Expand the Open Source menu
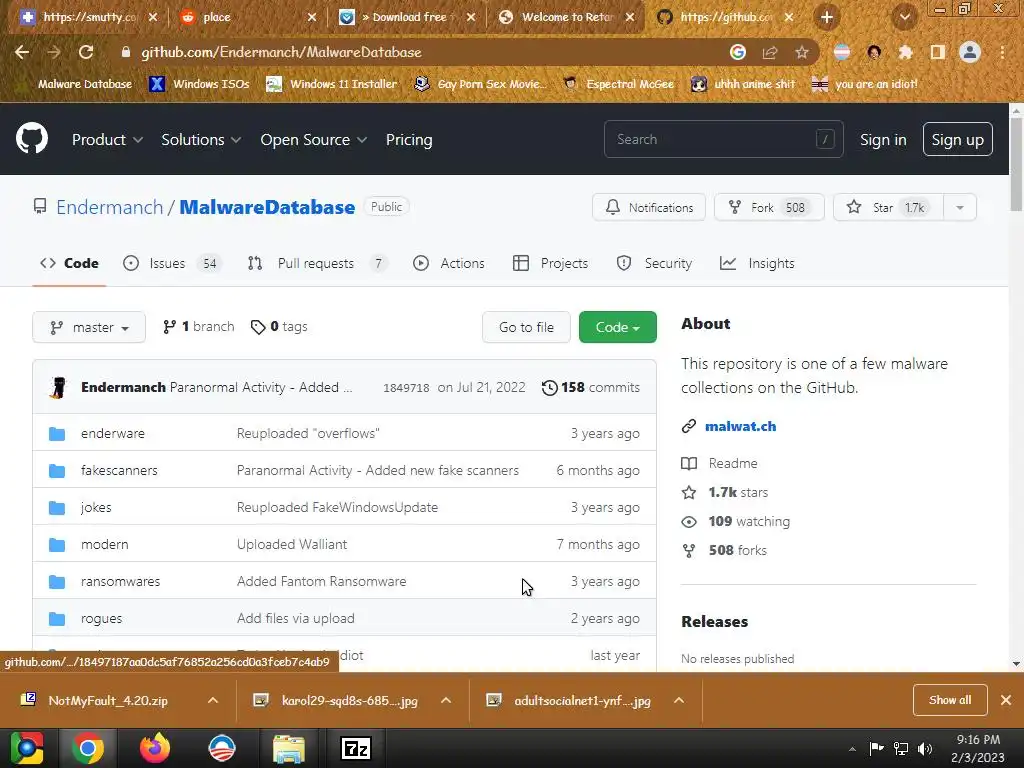This screenshot has width=1024, height=768. [313, 140]
